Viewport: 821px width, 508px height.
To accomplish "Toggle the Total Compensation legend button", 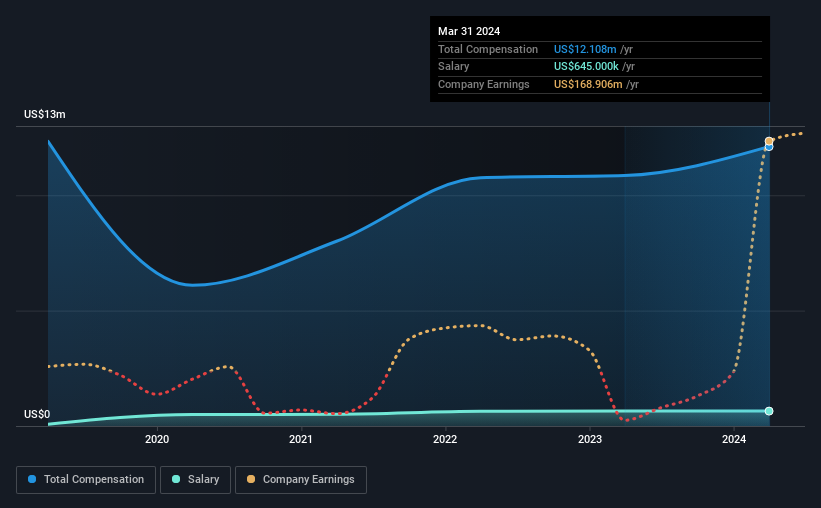I will tap(86, 480).
